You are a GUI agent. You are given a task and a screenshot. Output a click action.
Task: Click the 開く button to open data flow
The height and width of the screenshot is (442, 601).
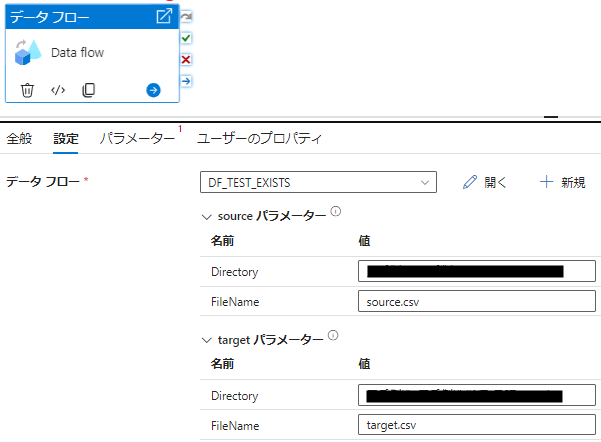tap(485, 182)
